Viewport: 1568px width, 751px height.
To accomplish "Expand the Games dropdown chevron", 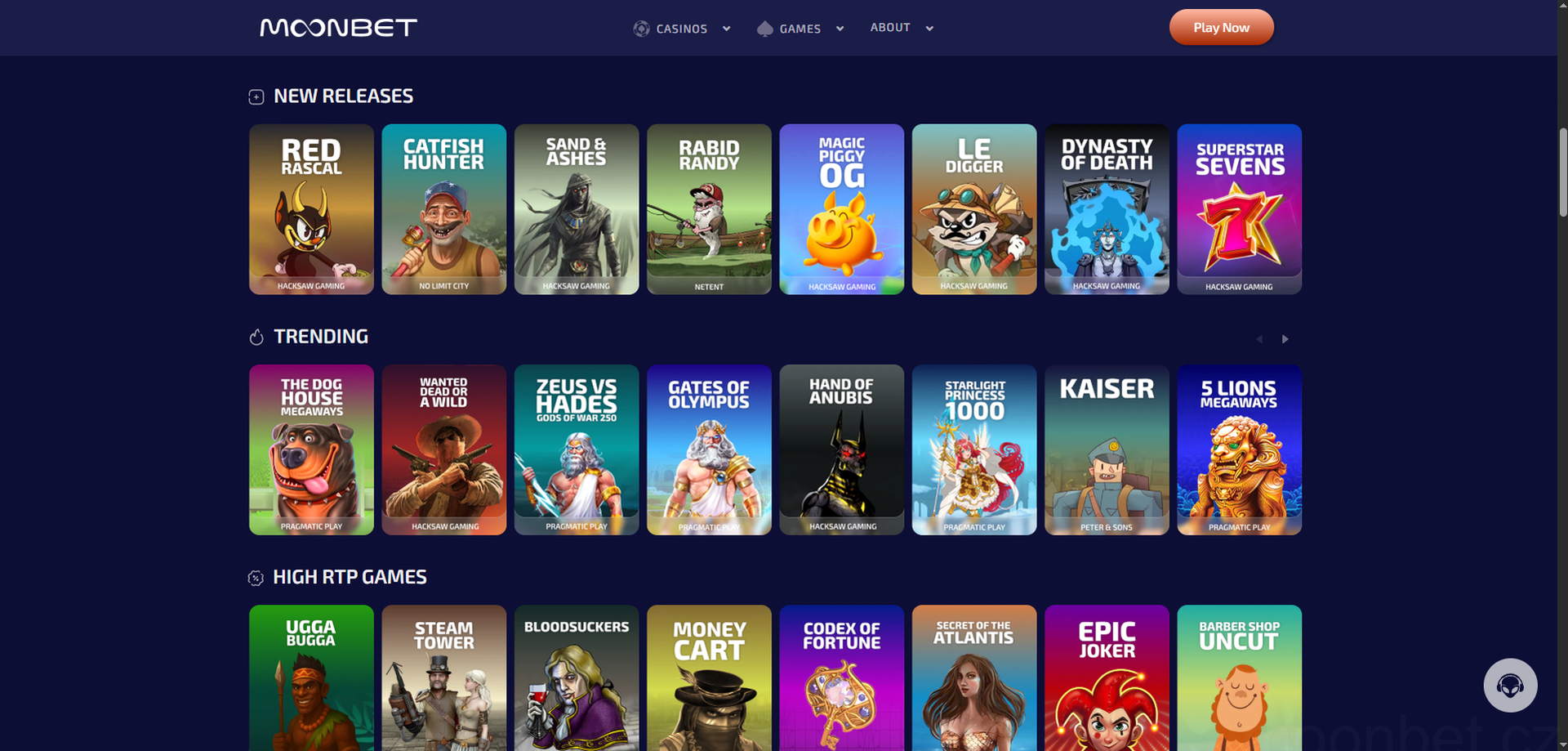I will coord(840,29).
